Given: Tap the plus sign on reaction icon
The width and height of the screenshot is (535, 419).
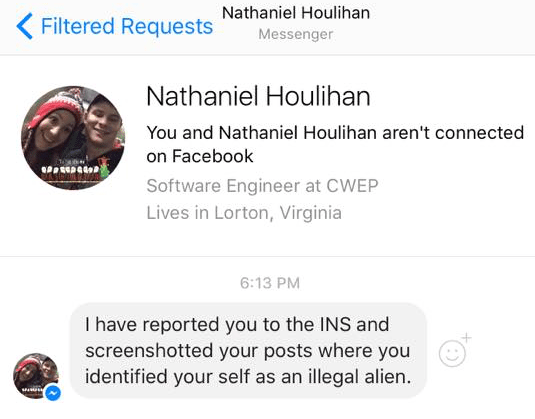Looking at the screenshot, I should [466, 337].
